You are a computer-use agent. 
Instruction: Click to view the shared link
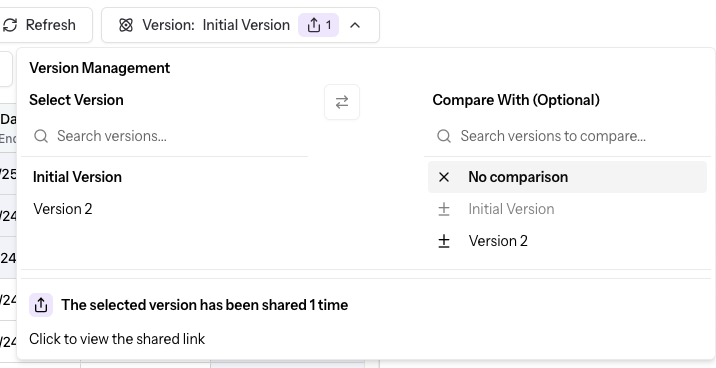point(117,339)
